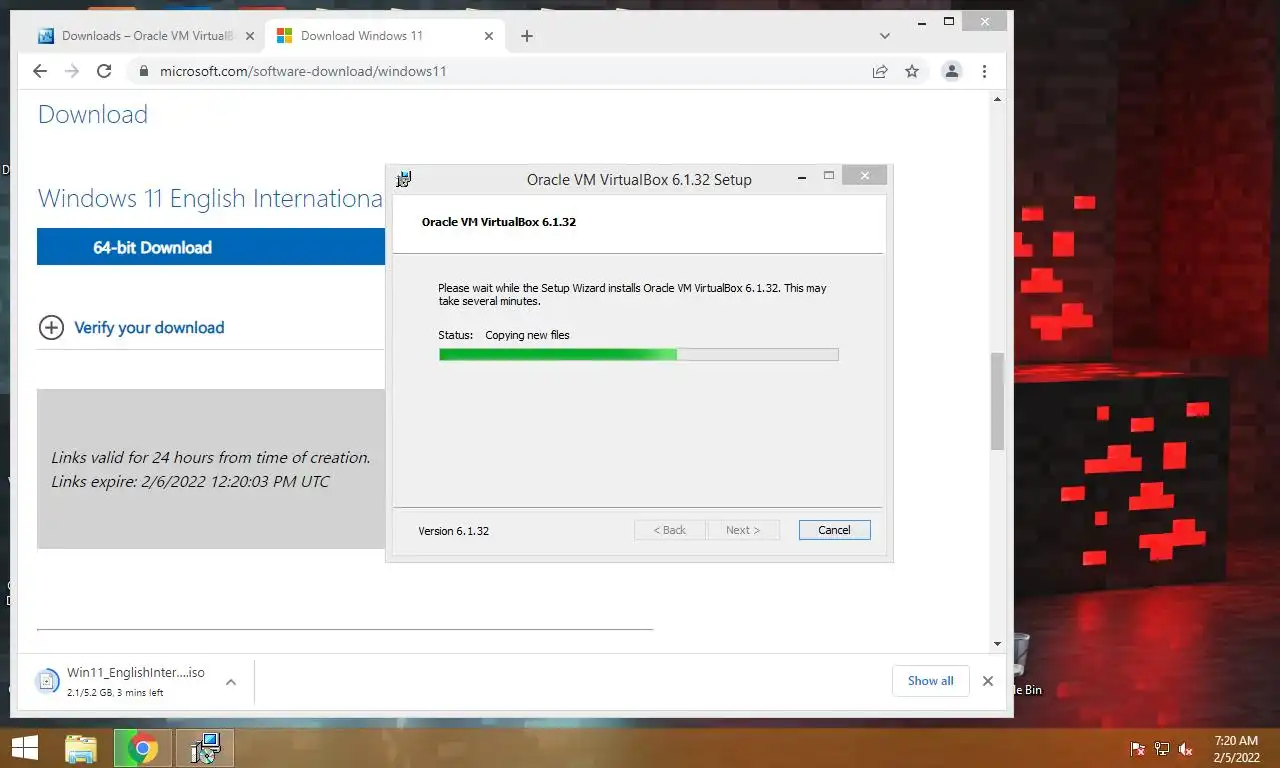Click the scrollbar up arrow
The image size is (1280, 768).
click(x=997, y=100)
